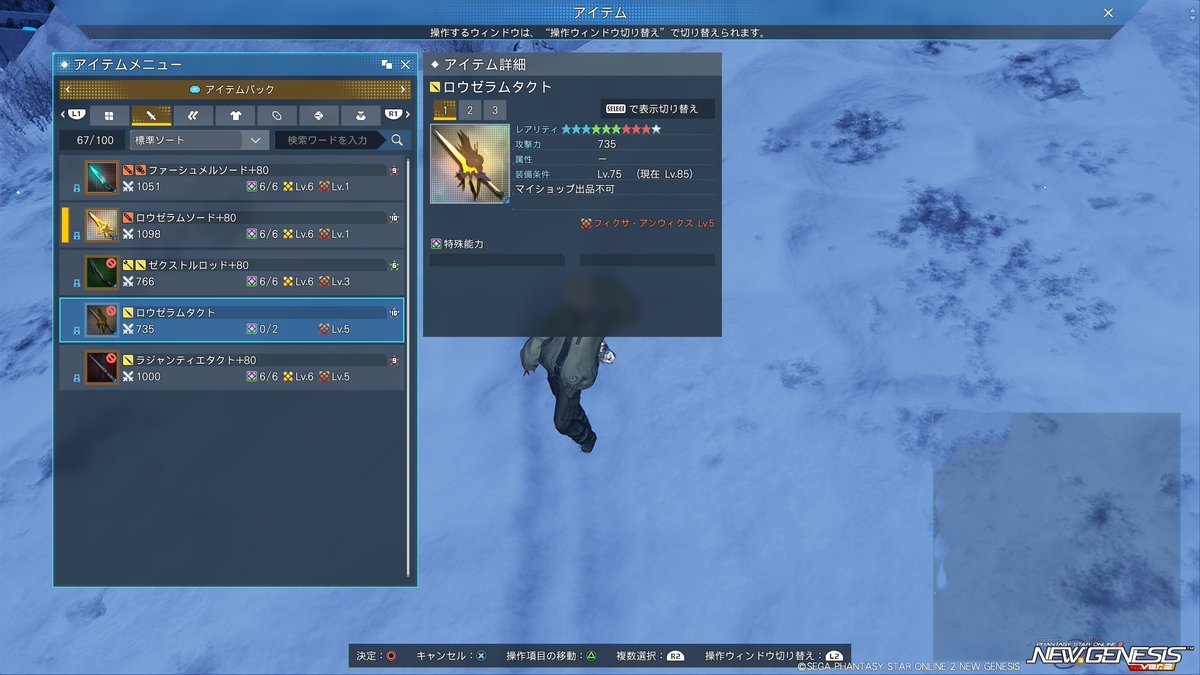This screenshot has width=1200, height=675.
Task: Click 操作ウィンドウ切り替え L2 prompt
Action: click(834, 656)
